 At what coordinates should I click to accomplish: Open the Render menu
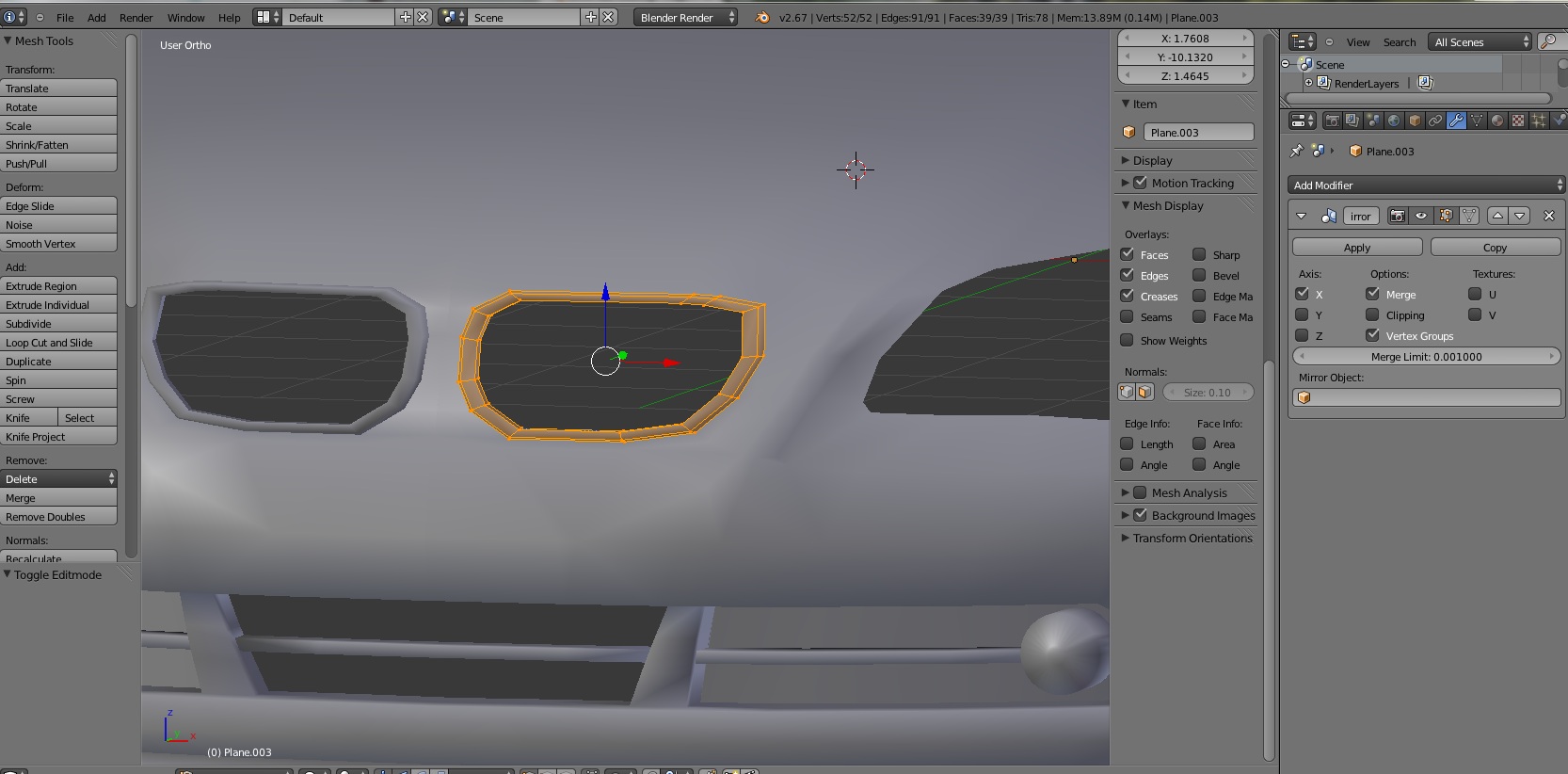(x=136, y=17)
